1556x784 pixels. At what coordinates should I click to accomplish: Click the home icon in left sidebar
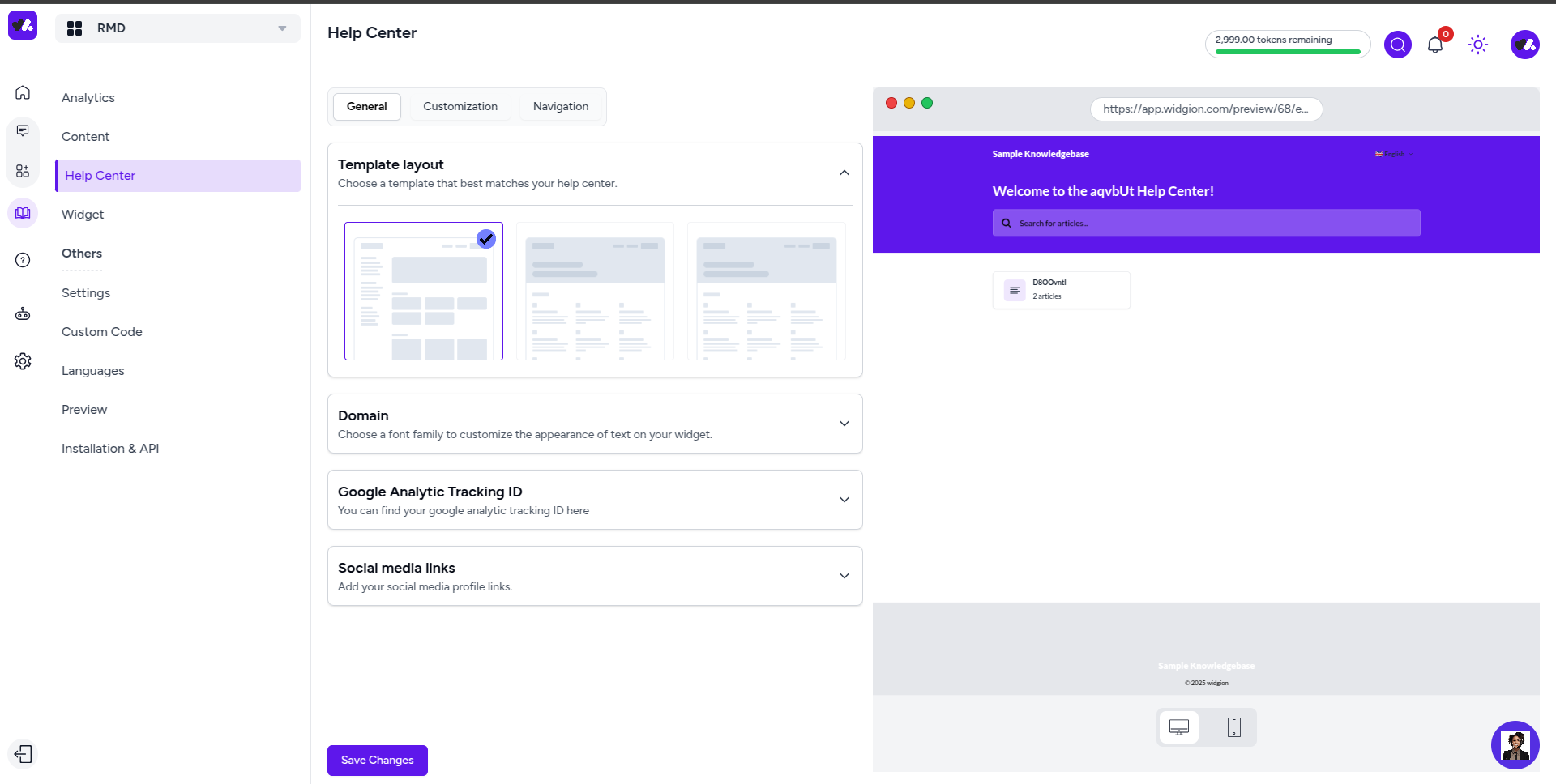(x=23, y=92)
